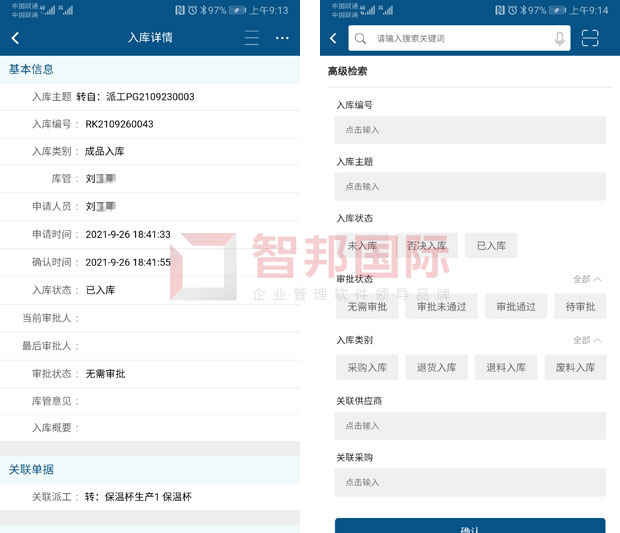Tap the 关联单据 section header

coord(31,469)
